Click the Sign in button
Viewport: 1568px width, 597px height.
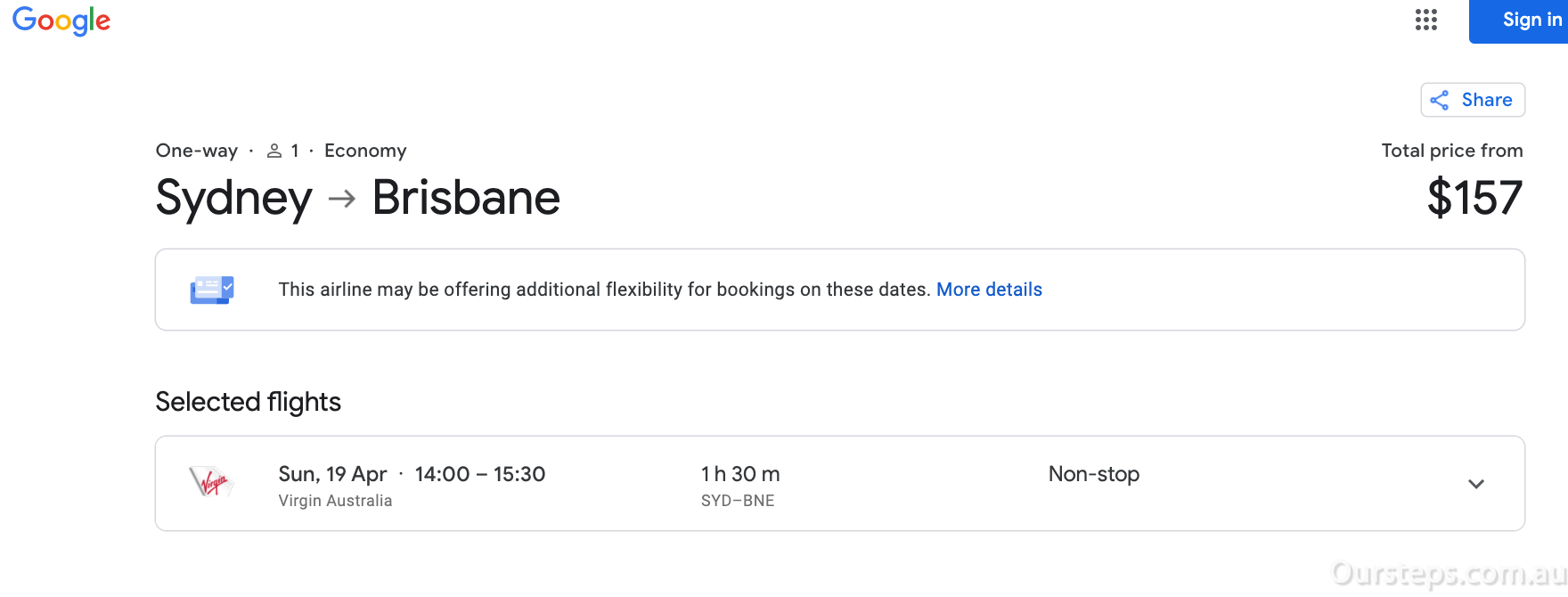pyautogui.click(x=1519, y=20)
